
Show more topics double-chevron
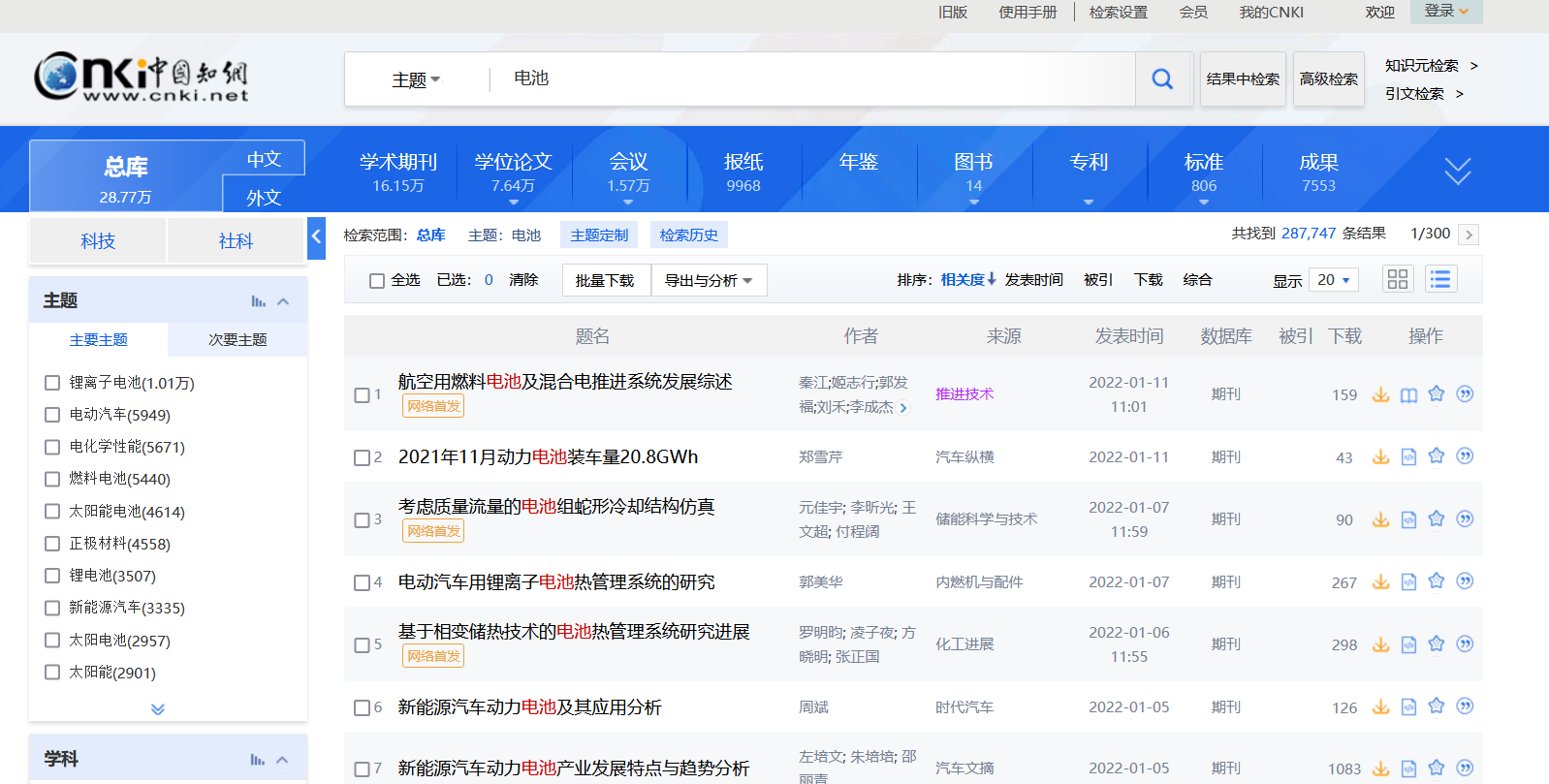(158, 709)
